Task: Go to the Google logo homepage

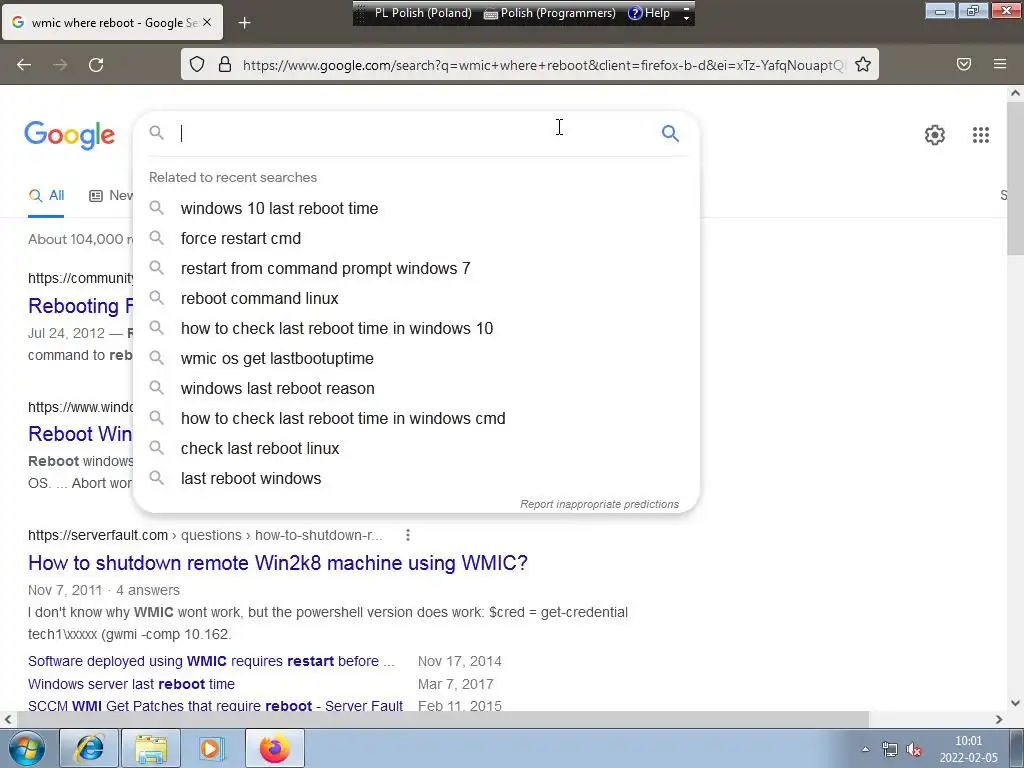Action: (x=70, y=135)
